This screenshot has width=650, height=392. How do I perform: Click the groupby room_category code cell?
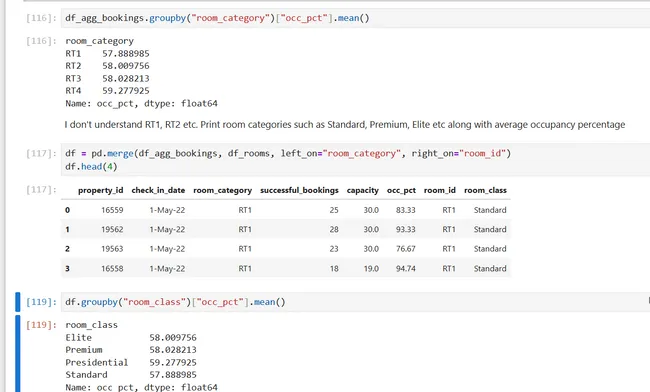pos(355,18)
